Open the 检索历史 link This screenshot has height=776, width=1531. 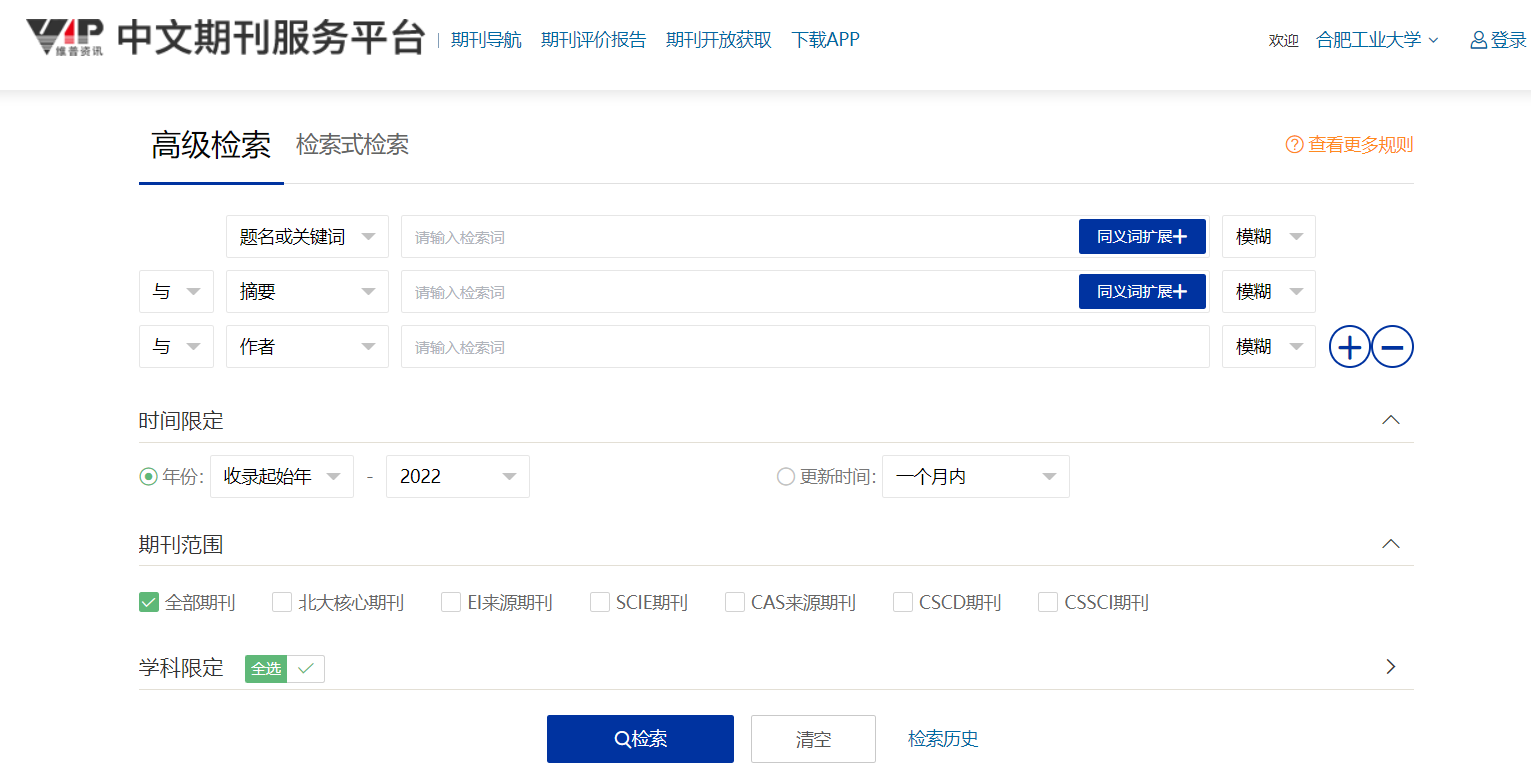[x=943, y=739]
